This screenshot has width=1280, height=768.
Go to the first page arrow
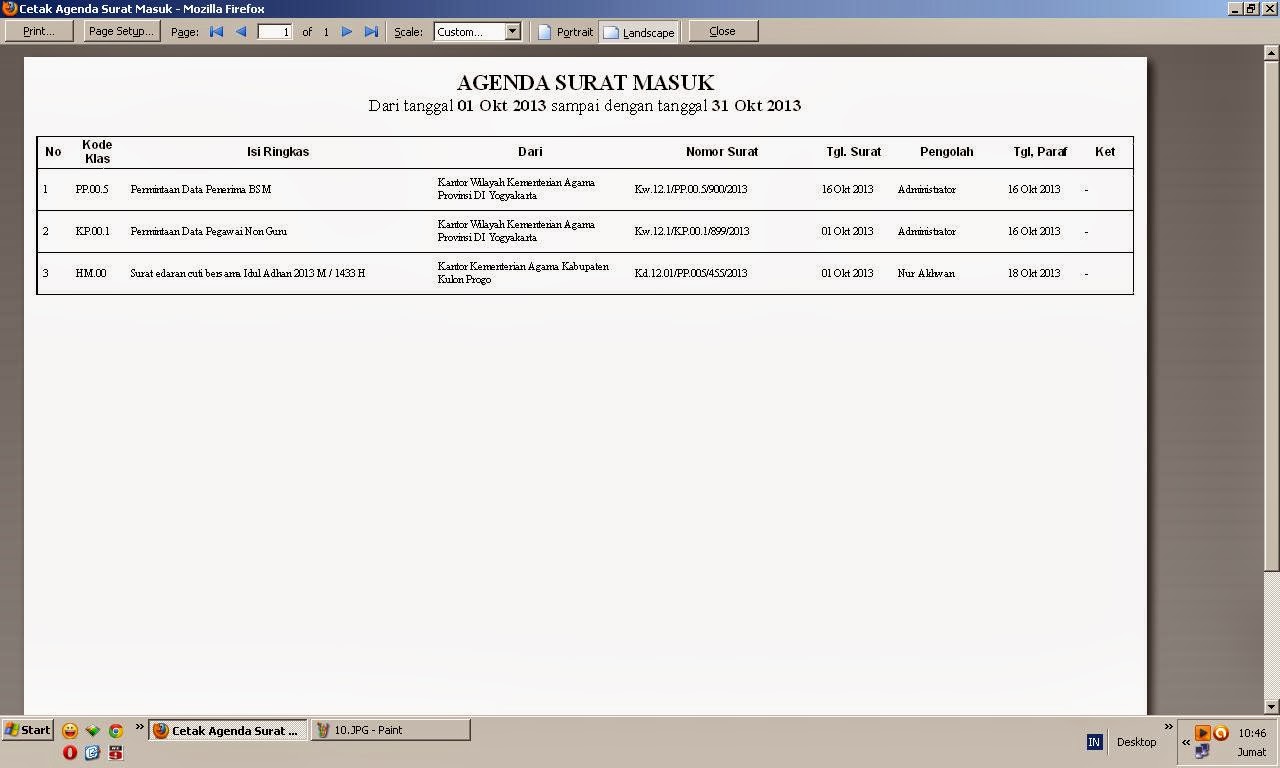216,32
